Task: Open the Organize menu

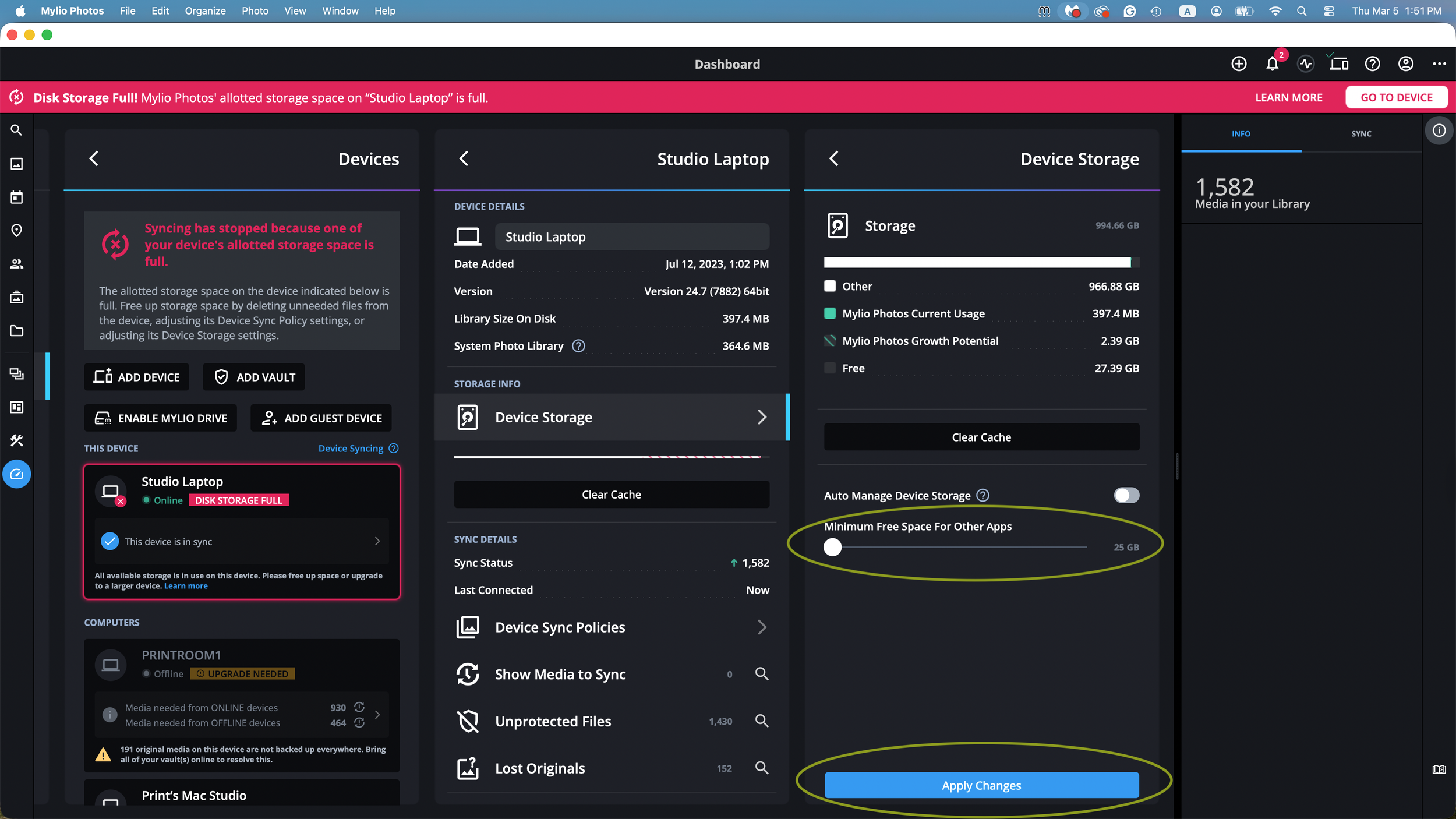Action: click(205, 10)
